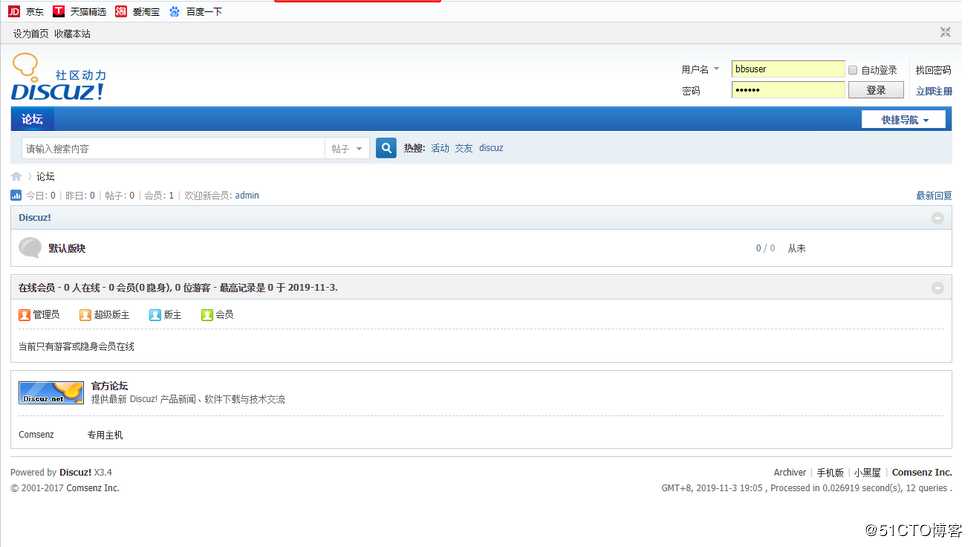Screen dimensions: 972x547
Task: Click the statistics chart icon
Action: 16,195
